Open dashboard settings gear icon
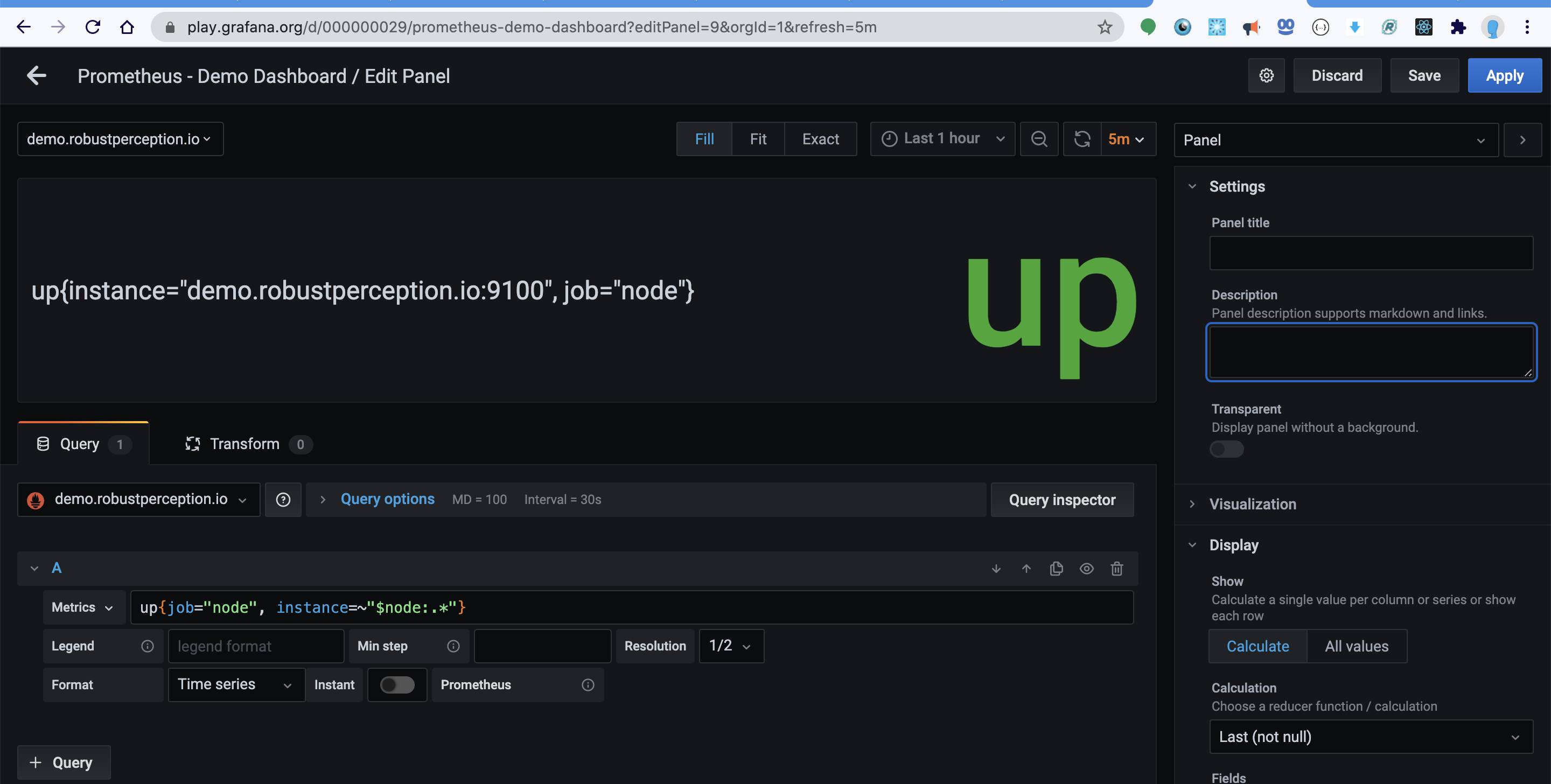The width and height of the screenshot is (1551, 784). (1266, 76)
